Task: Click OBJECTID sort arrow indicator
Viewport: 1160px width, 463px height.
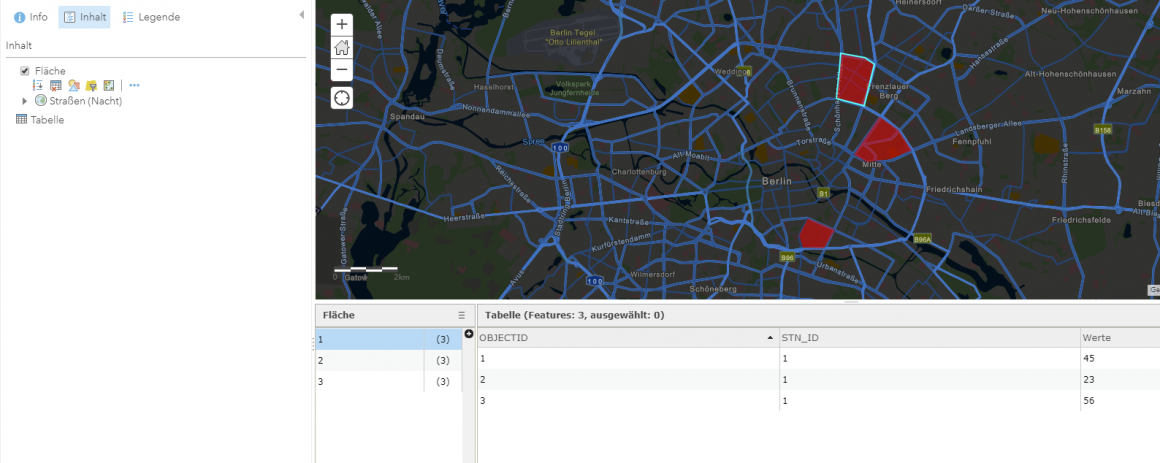Action: point(772,337)
